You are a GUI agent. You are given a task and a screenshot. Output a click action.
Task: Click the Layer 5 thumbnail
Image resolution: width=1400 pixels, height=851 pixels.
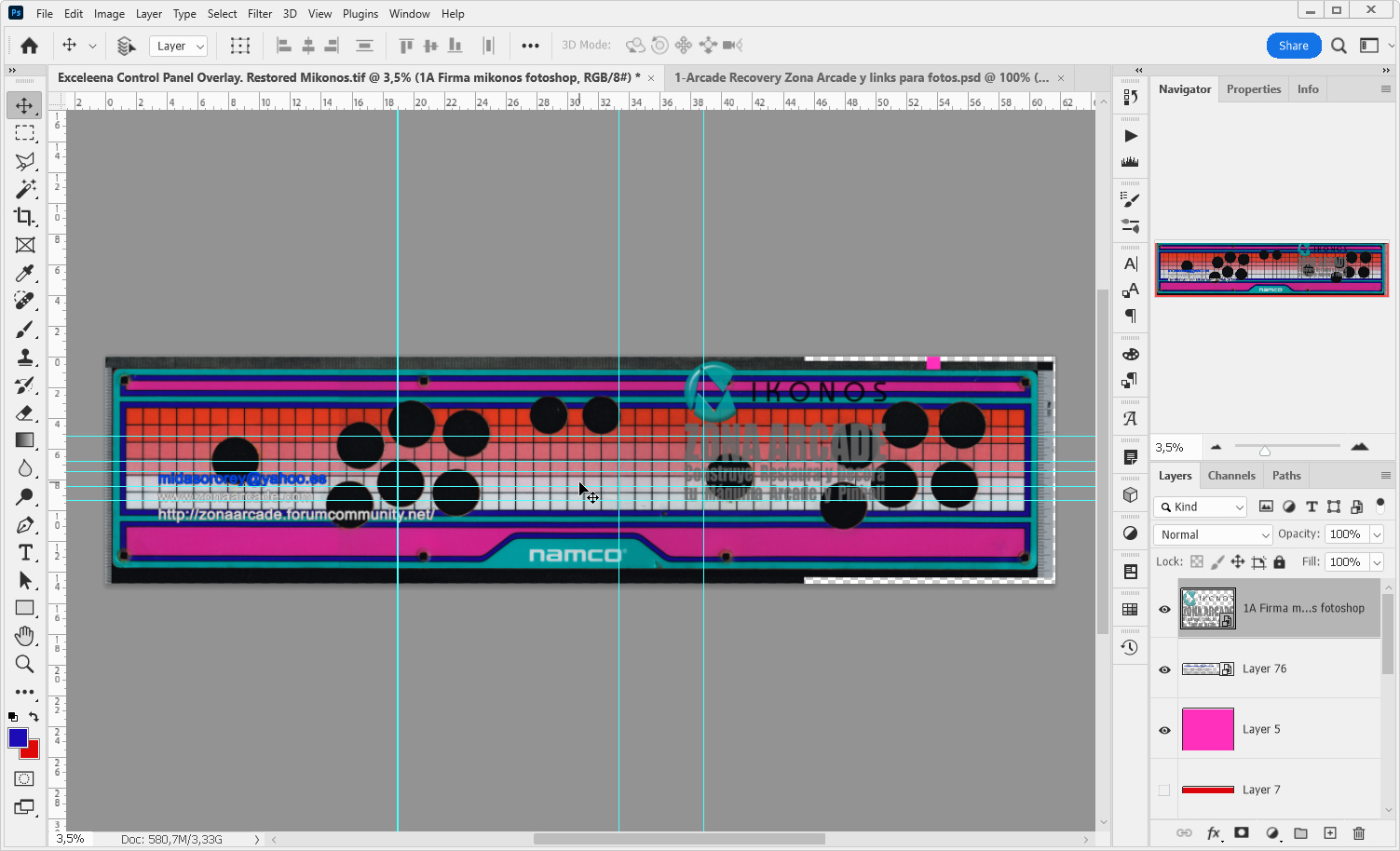(x=1207, y=729)
